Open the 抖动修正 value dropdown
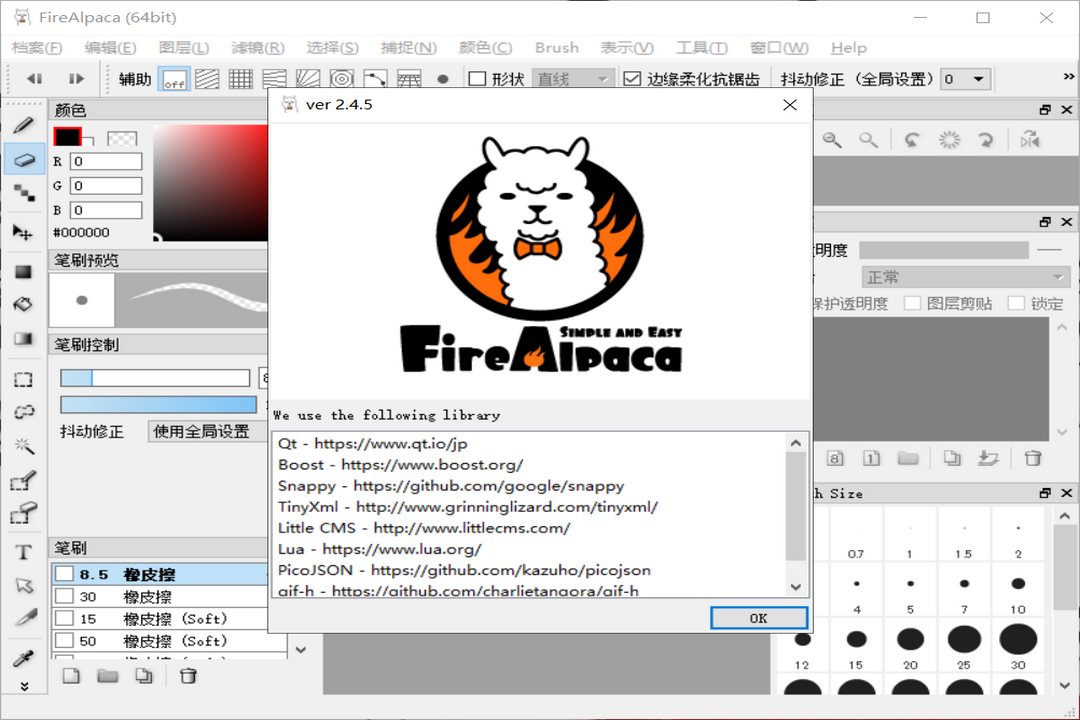Image resolution: width=1080 pixels, height=720 pixels. (965, 78)
